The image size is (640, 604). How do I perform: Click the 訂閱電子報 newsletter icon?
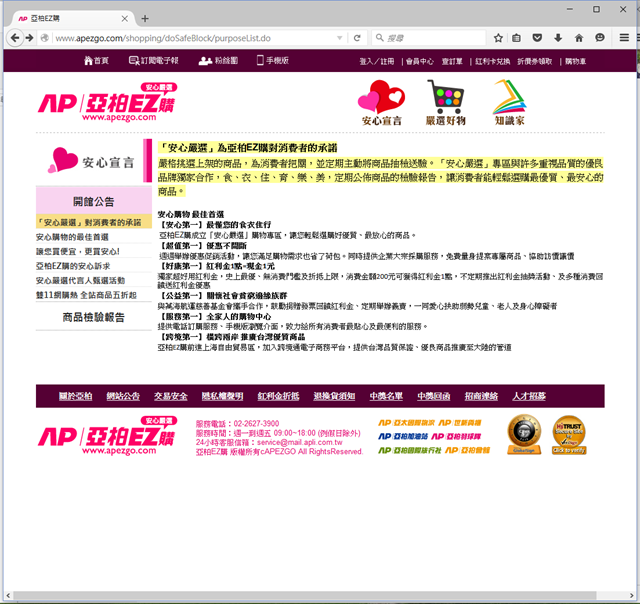point(134,61)
